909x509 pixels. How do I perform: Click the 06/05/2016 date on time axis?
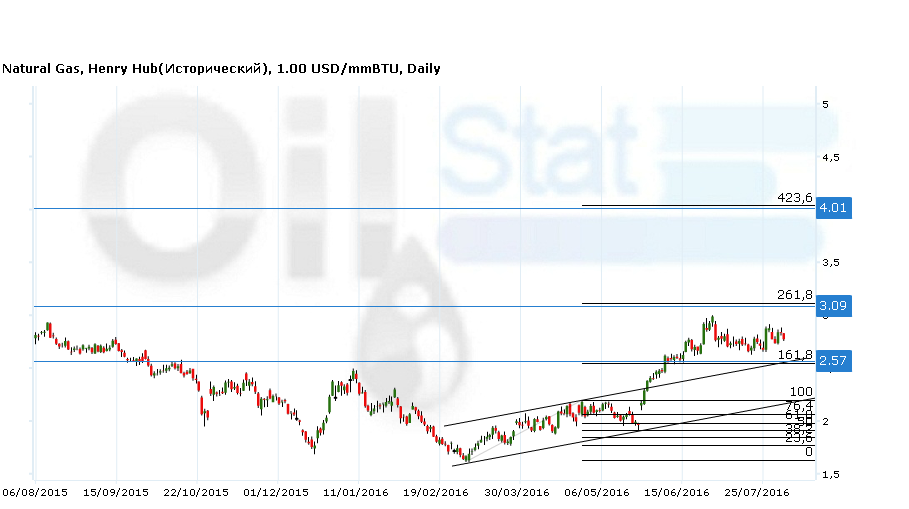point(598,492)
